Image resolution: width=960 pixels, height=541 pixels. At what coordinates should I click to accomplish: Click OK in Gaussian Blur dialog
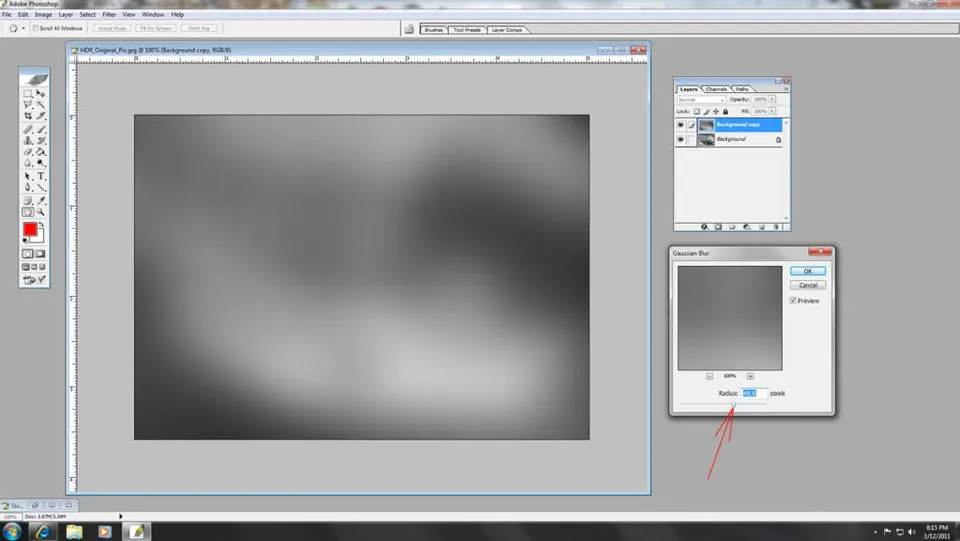point(808,271)
